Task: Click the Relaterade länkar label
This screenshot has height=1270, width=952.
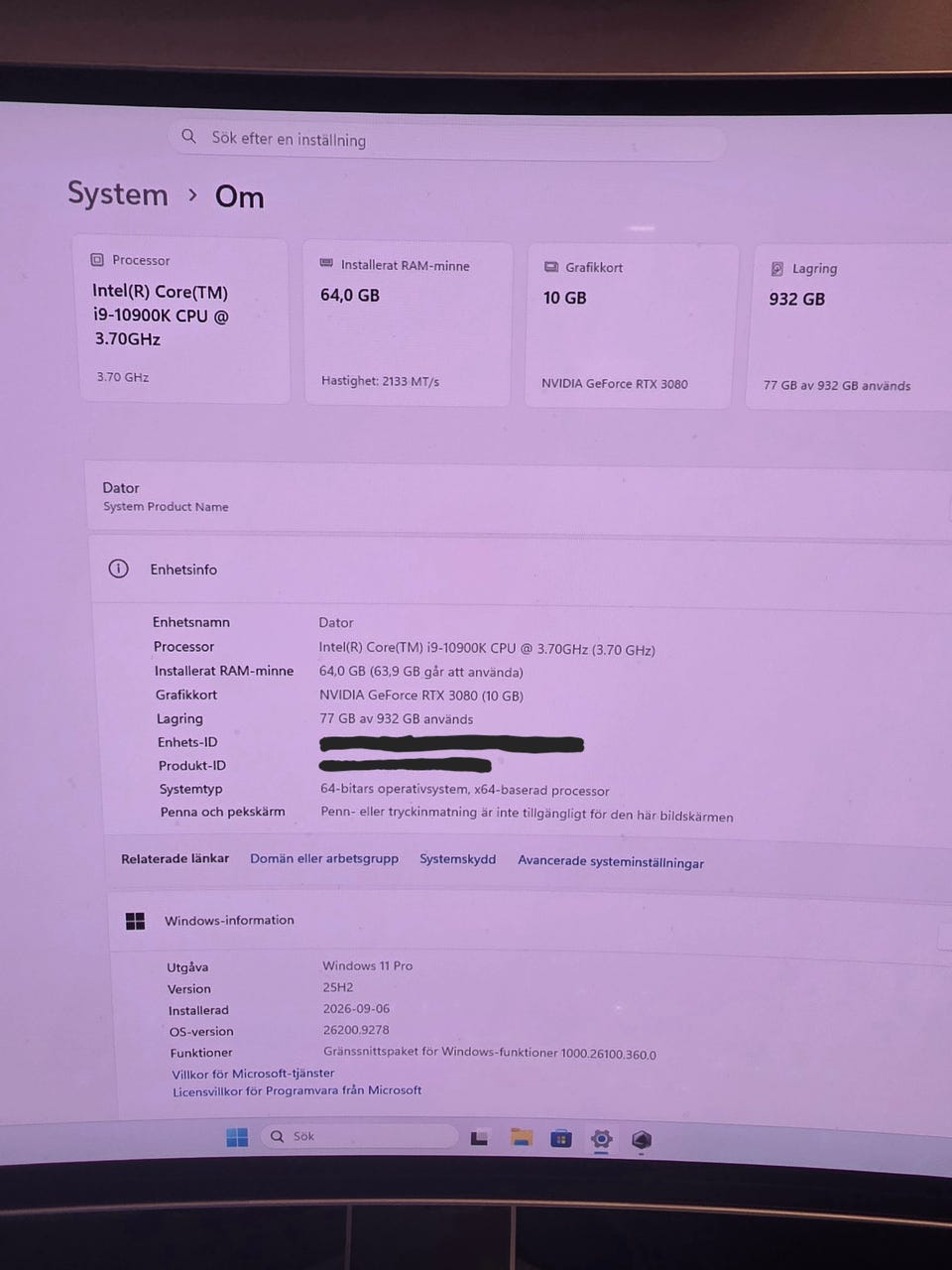Action: (176, 858)
